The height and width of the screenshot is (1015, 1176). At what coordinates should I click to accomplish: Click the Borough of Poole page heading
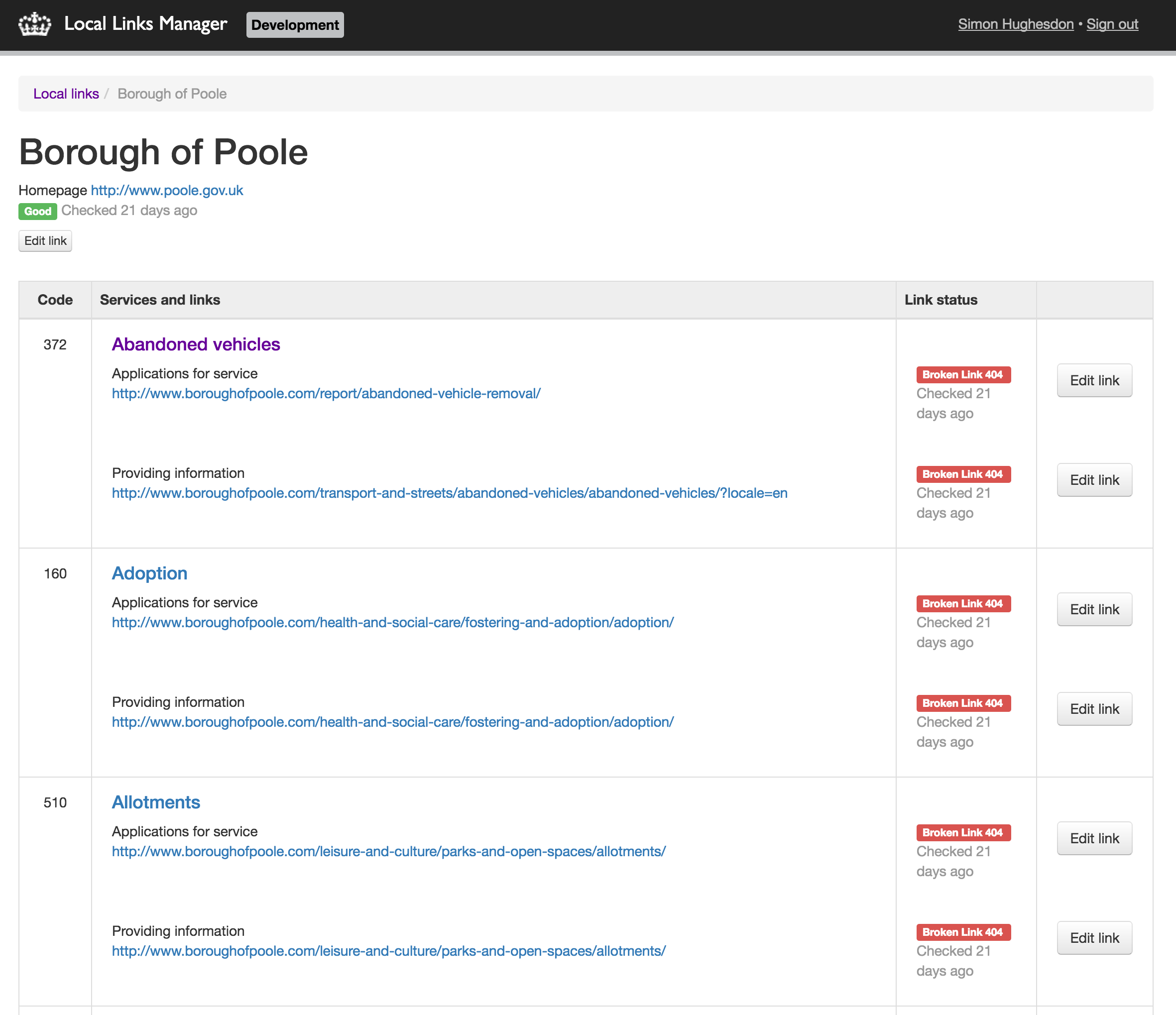click(163, 152)
